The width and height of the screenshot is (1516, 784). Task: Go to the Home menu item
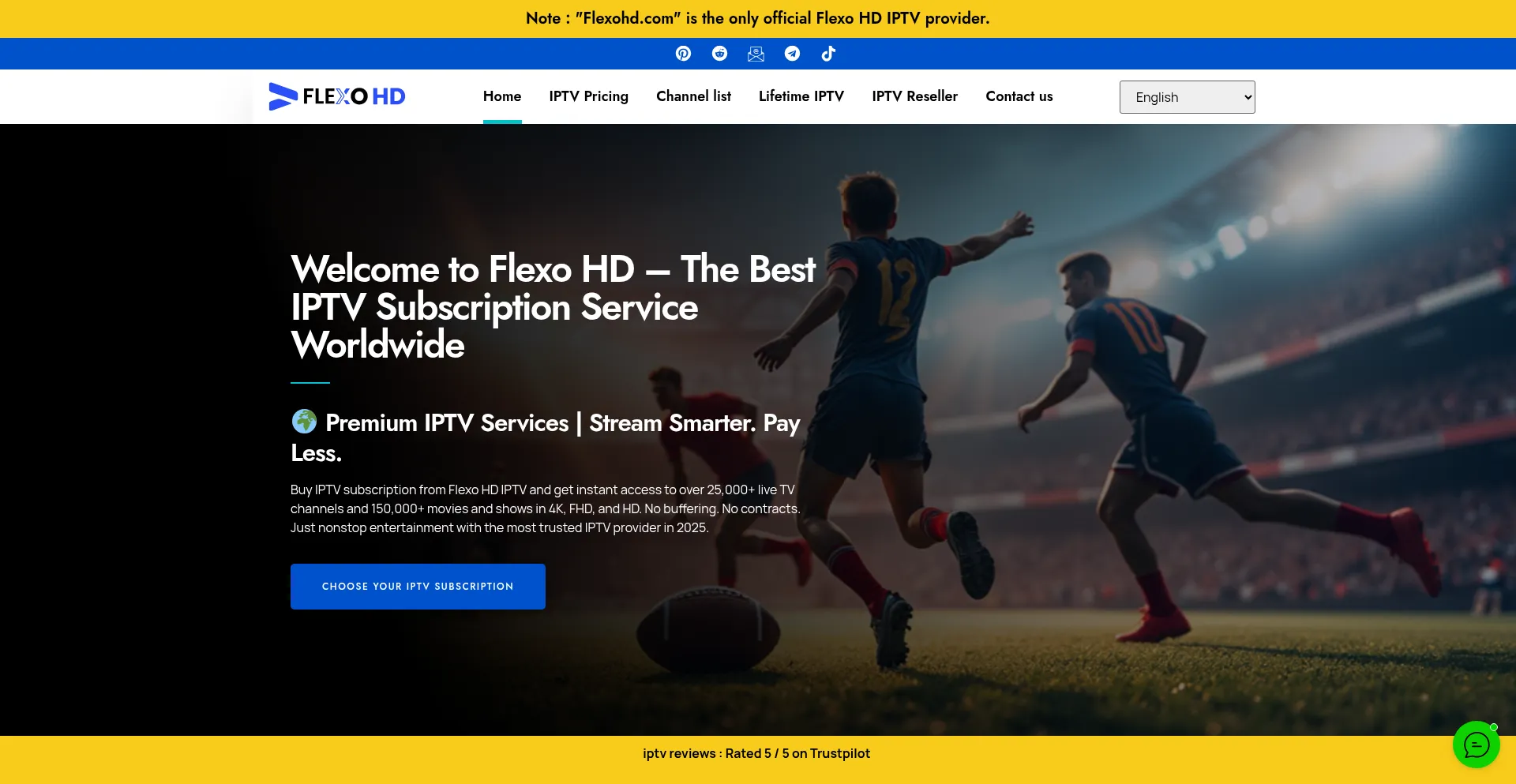(x=502, y=96)
